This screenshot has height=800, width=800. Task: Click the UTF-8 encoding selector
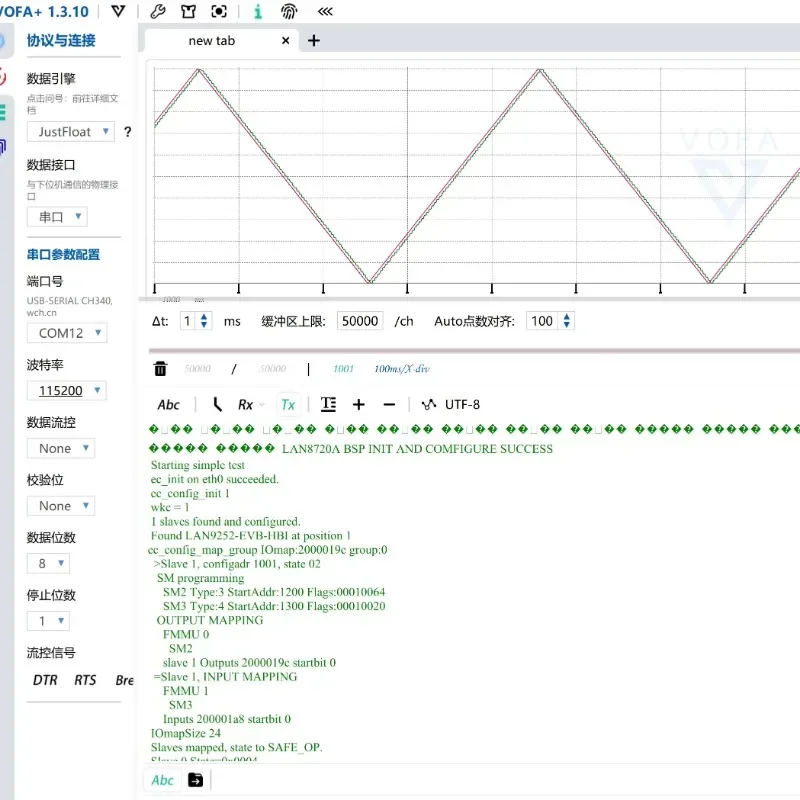(462, 405)
